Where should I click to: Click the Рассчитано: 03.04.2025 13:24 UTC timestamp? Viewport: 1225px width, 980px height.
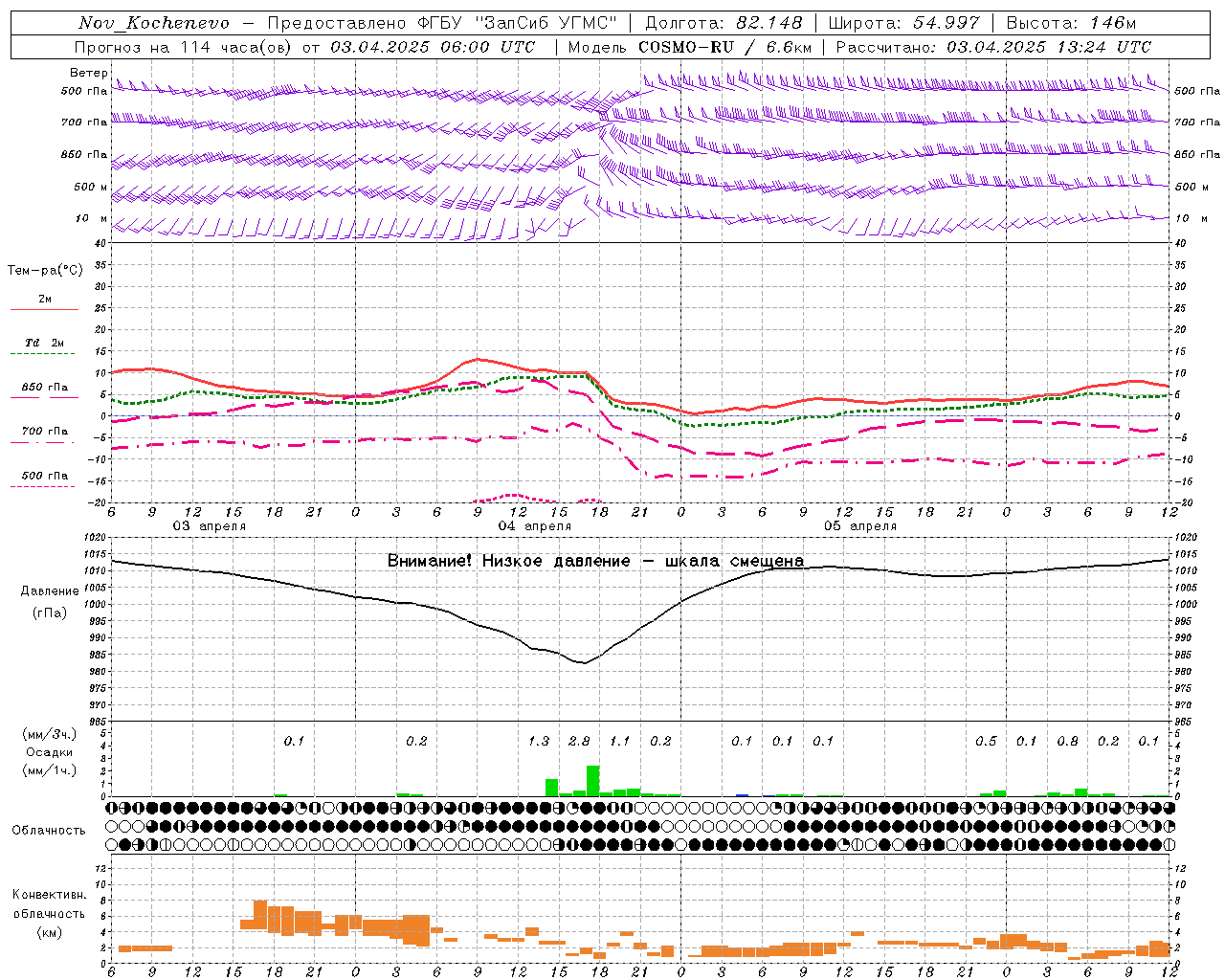(993, 46)
